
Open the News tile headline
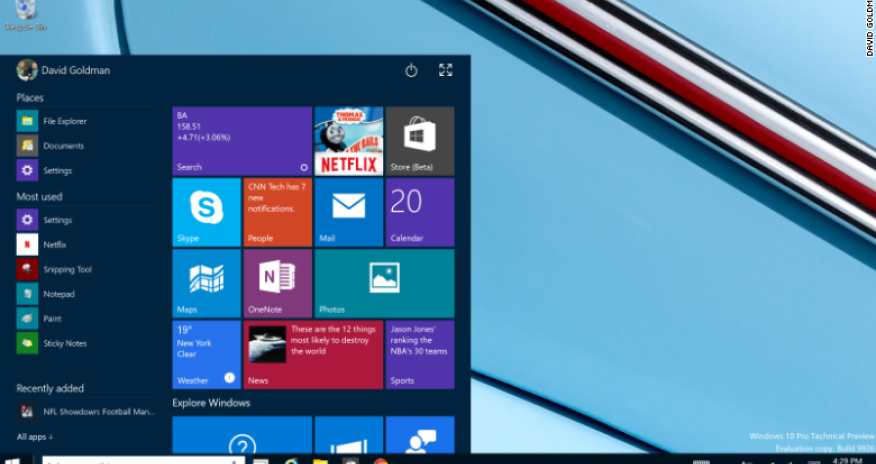pos(313,355)
